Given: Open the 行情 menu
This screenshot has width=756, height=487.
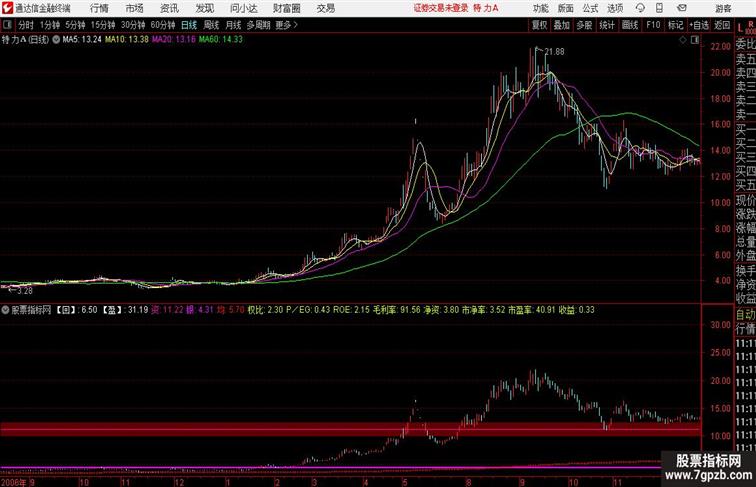Looking at the screenshot, I should click(x=99, y=8).
